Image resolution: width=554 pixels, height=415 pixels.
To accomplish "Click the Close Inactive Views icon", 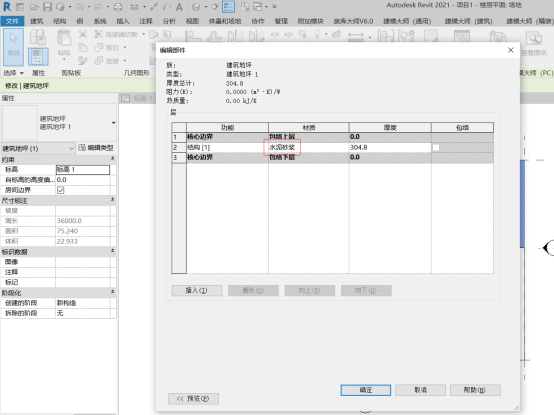I will point(244,7).
